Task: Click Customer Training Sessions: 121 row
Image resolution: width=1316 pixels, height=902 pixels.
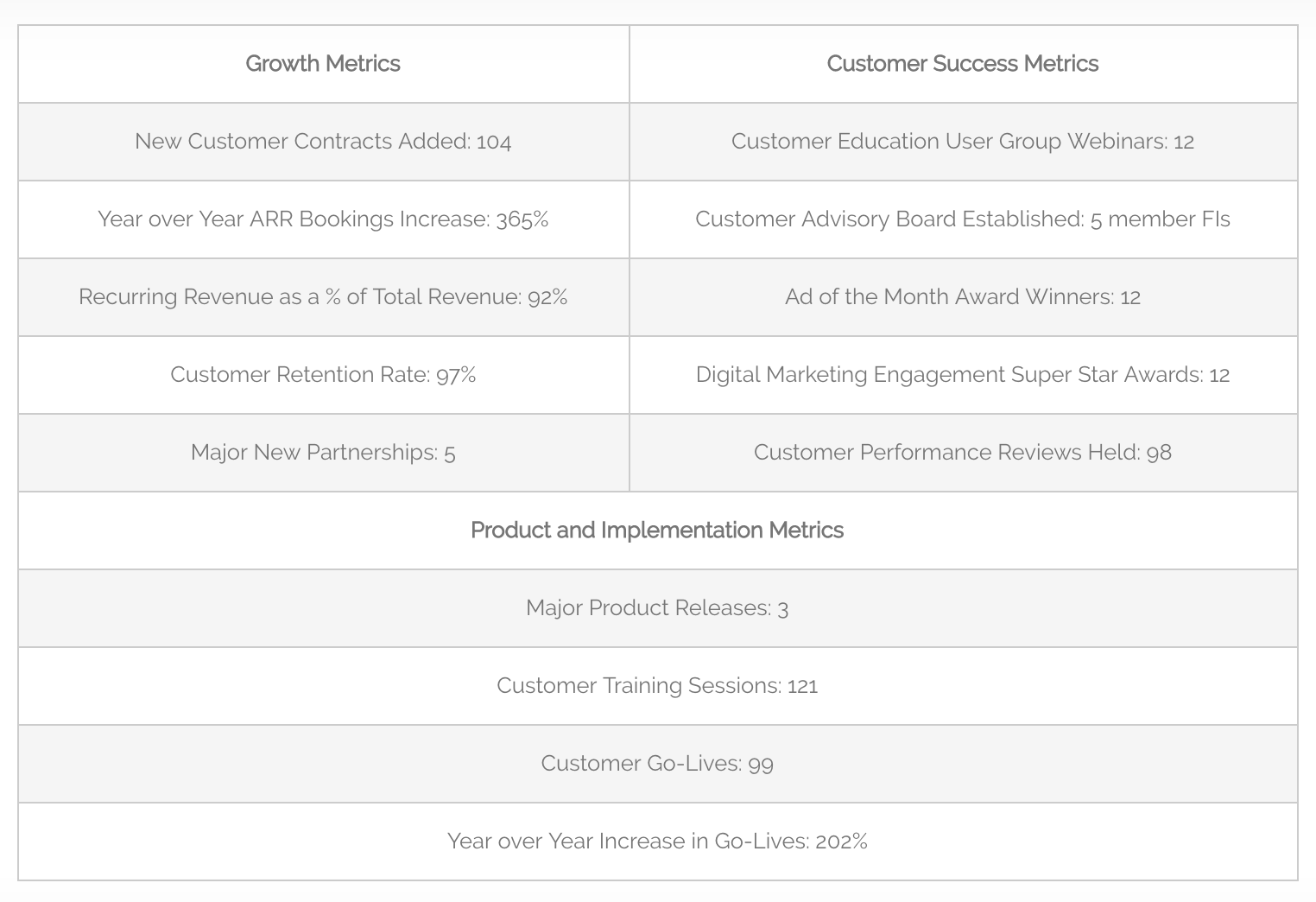Action: [x=657, y=686]
